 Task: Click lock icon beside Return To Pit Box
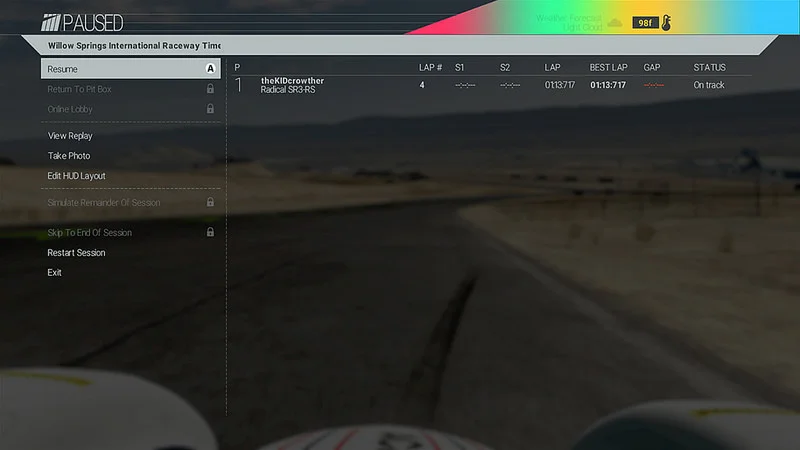[x=210, y=89]
